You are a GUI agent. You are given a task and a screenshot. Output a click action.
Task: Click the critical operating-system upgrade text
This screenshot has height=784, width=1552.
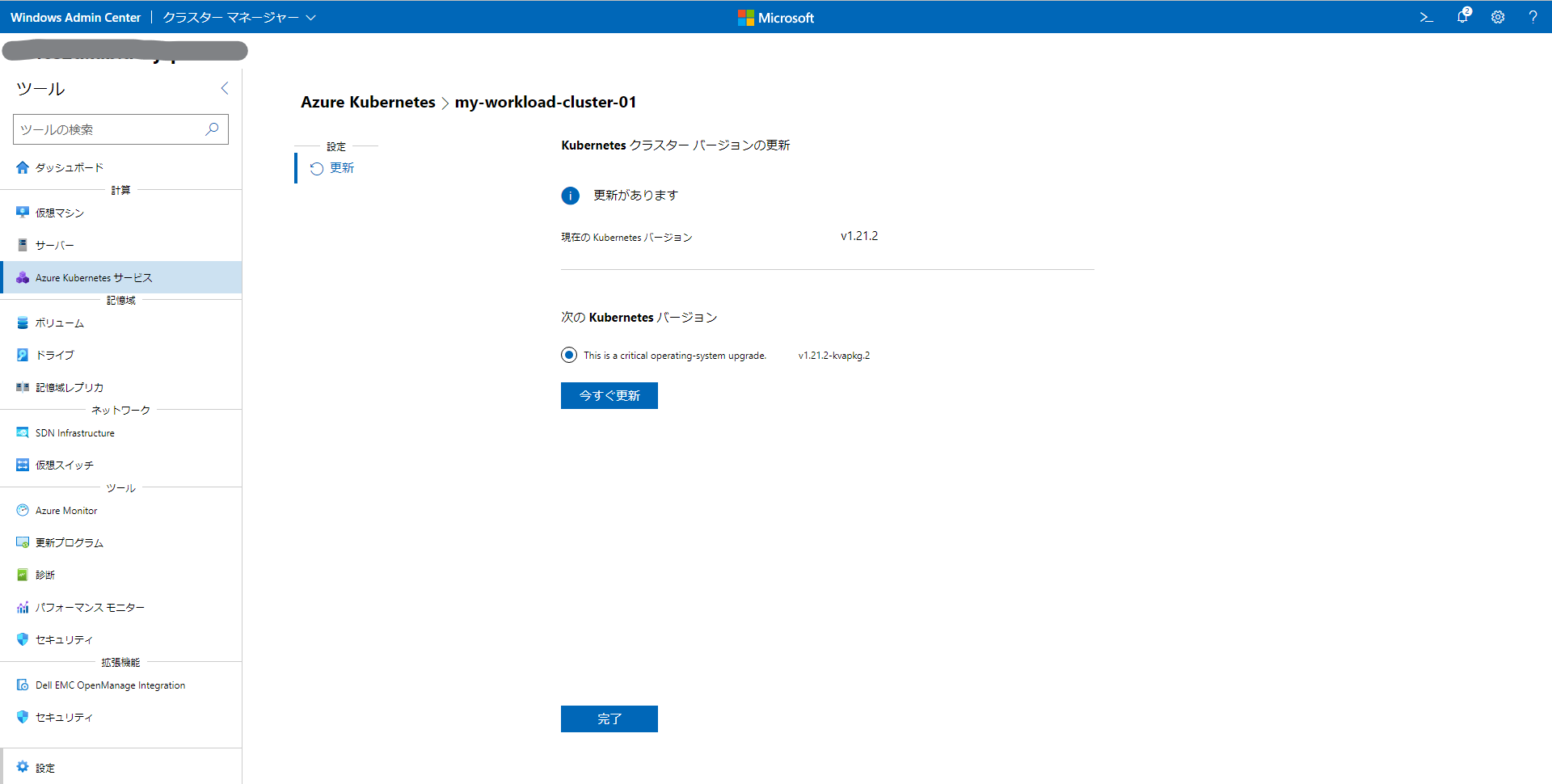pyautogui.click(x=675, y=356)
